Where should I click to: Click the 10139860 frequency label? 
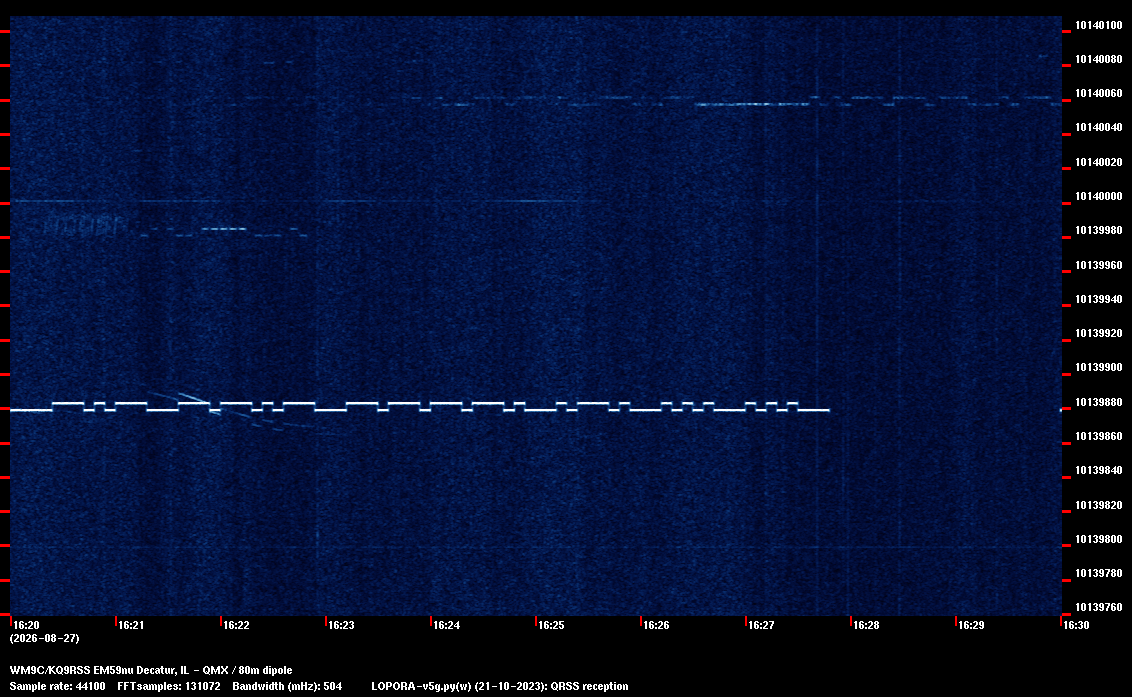pos(1098,436)
